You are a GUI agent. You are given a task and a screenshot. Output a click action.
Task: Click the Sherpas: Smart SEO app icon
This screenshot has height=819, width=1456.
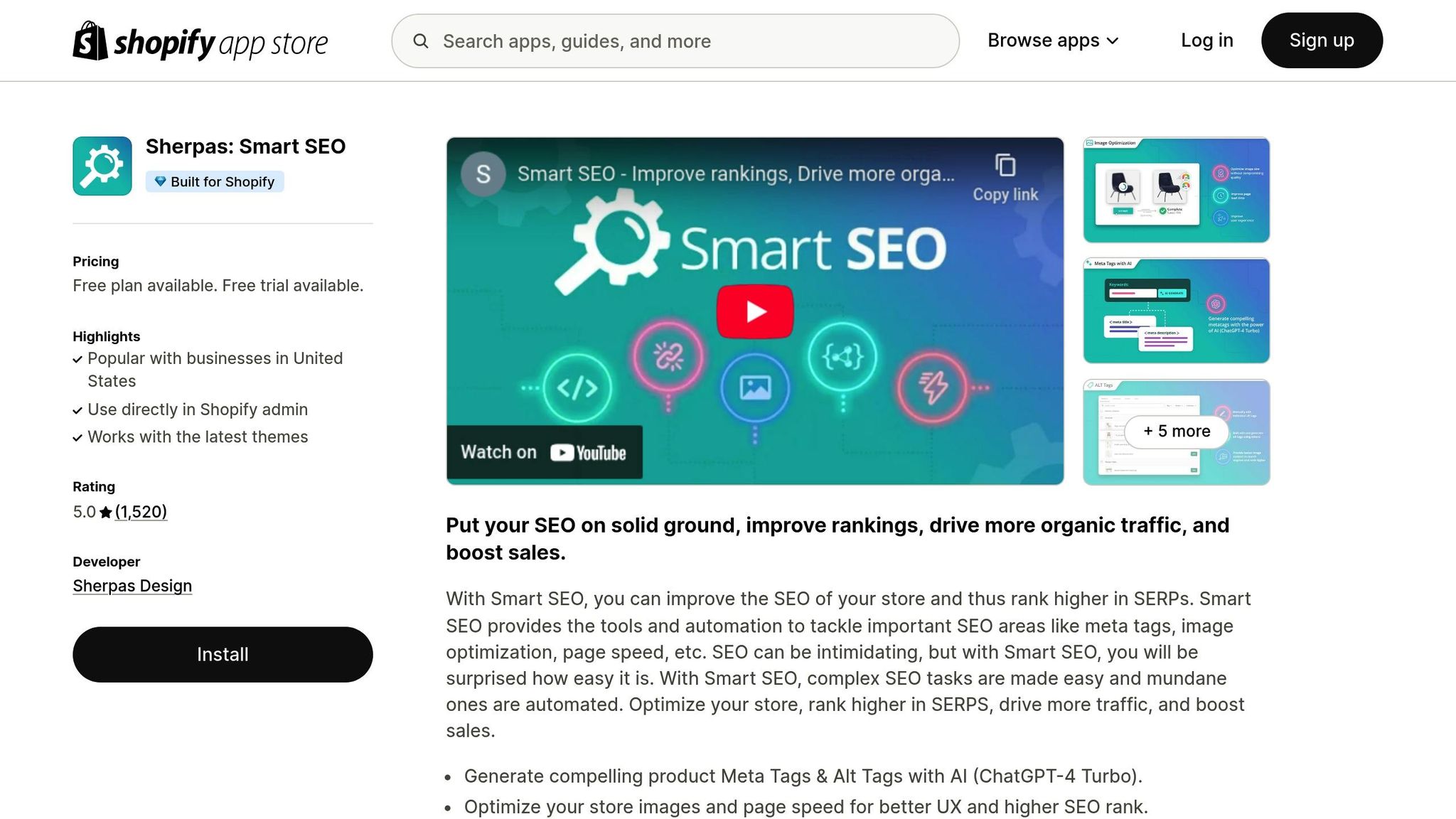(x=102, y=165)
